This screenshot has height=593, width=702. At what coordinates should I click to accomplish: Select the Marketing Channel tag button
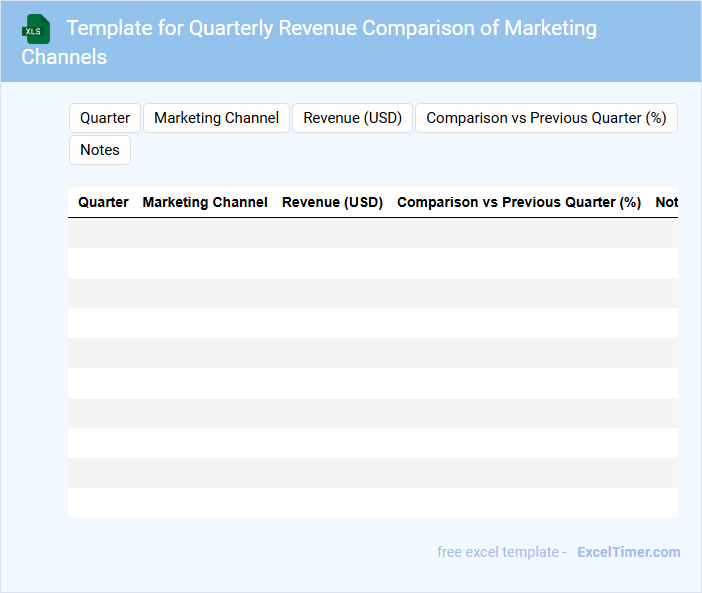(216, 118)
